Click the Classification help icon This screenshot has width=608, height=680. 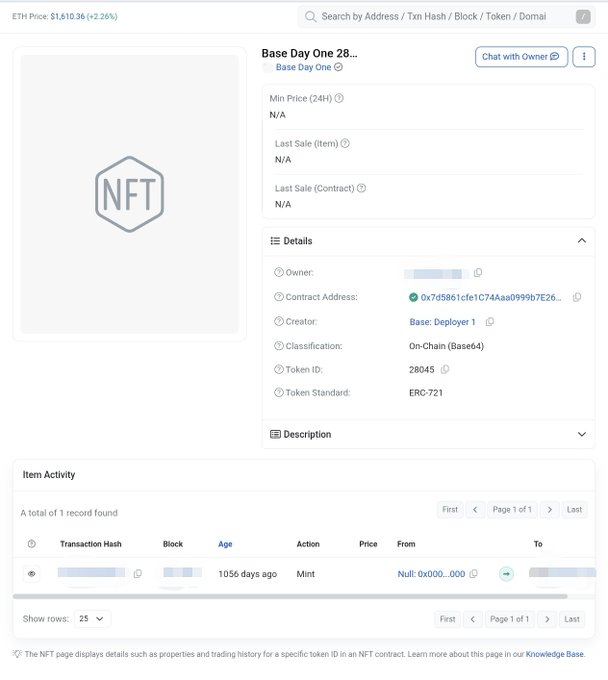[x=279, y=346]
